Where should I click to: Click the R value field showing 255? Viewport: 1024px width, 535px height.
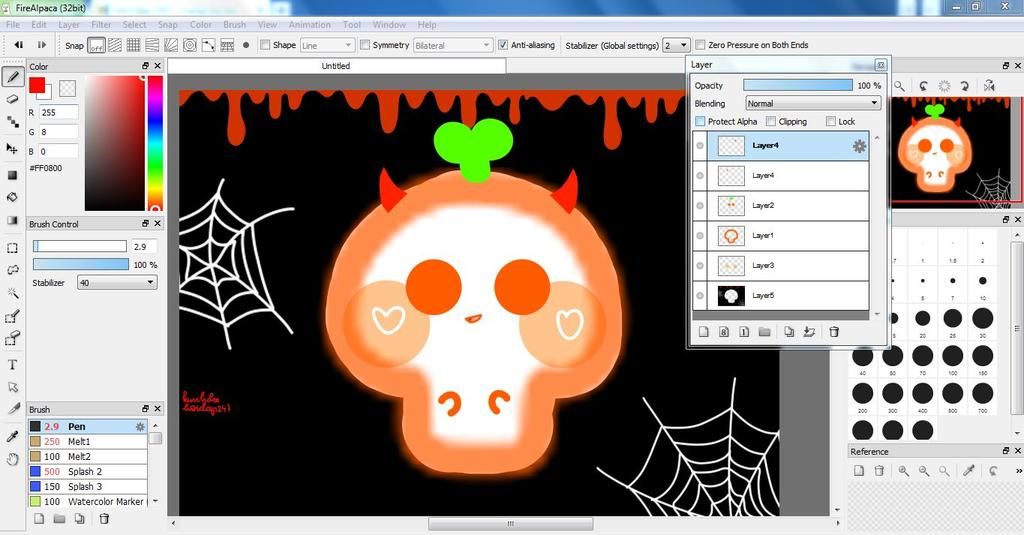point(58,112)
